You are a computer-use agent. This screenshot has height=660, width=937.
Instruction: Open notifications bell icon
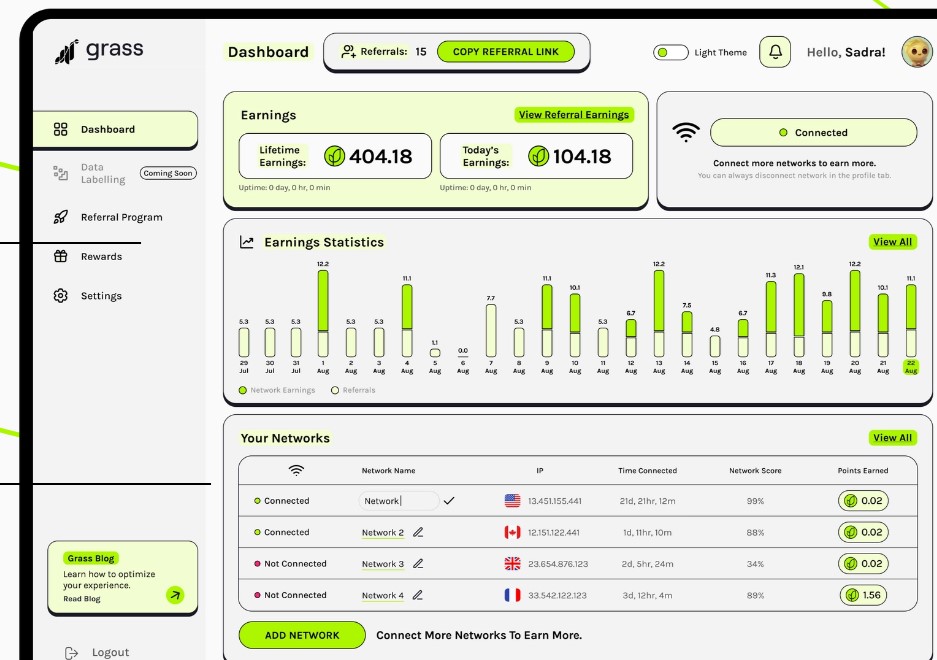click(x=775, y=52)
